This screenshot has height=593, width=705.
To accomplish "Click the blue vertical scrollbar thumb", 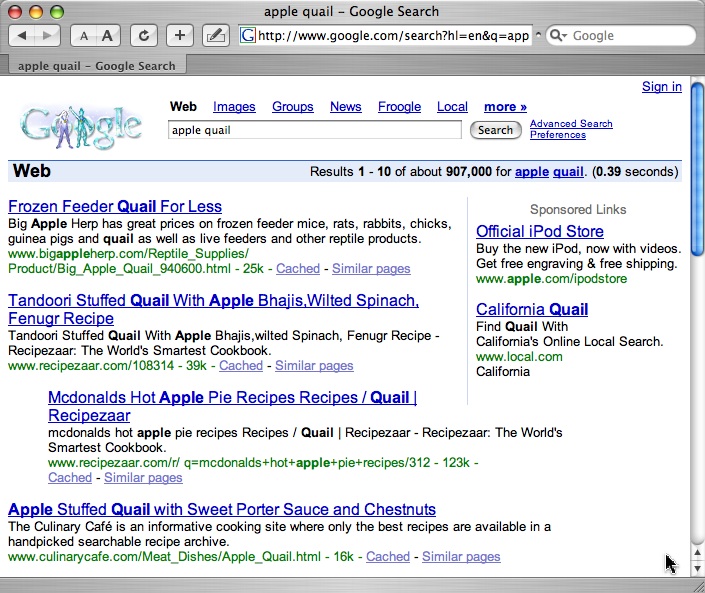I will pos(697,169).
